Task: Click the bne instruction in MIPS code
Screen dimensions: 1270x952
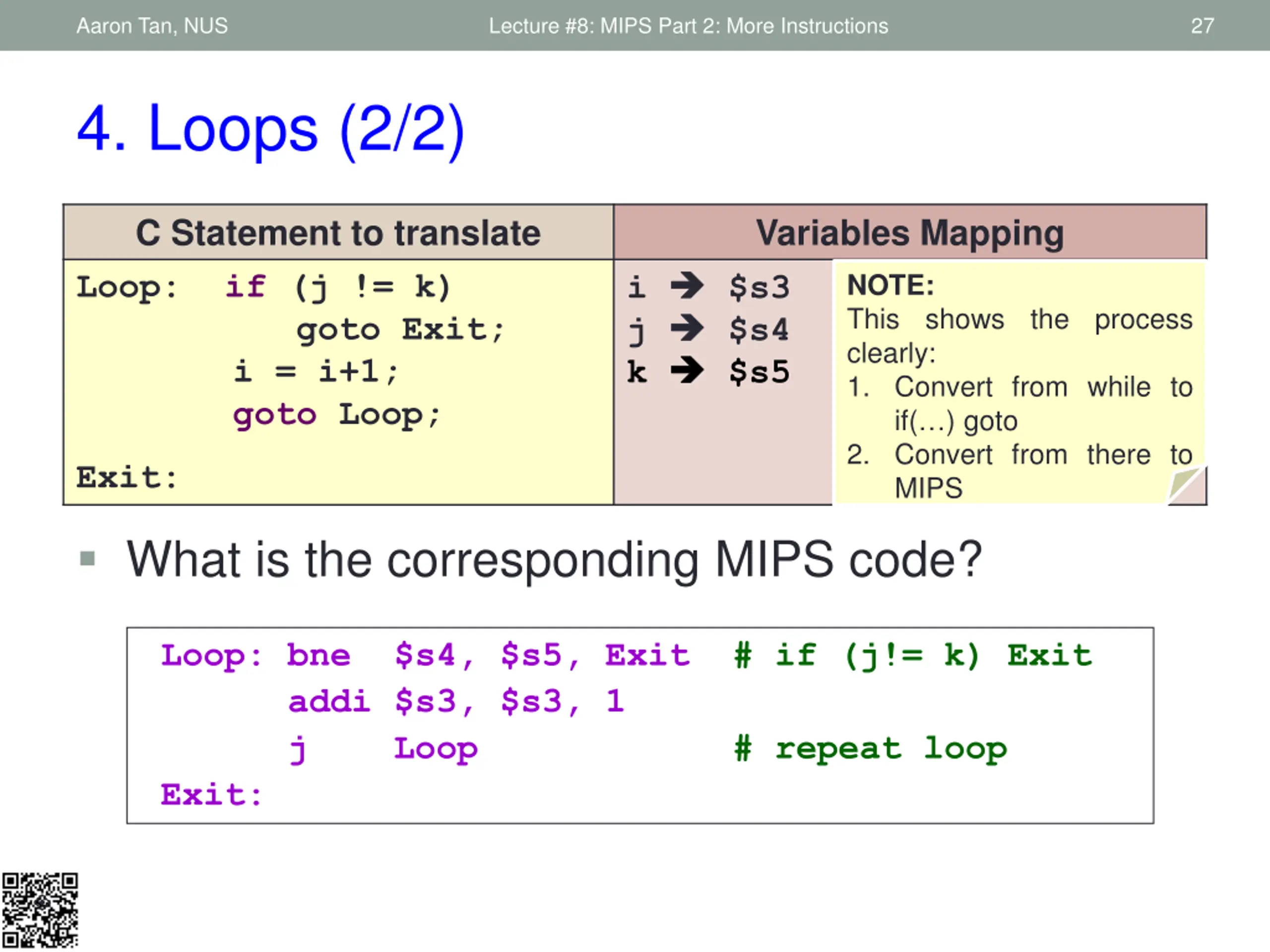Action: (x=318, y=655)
